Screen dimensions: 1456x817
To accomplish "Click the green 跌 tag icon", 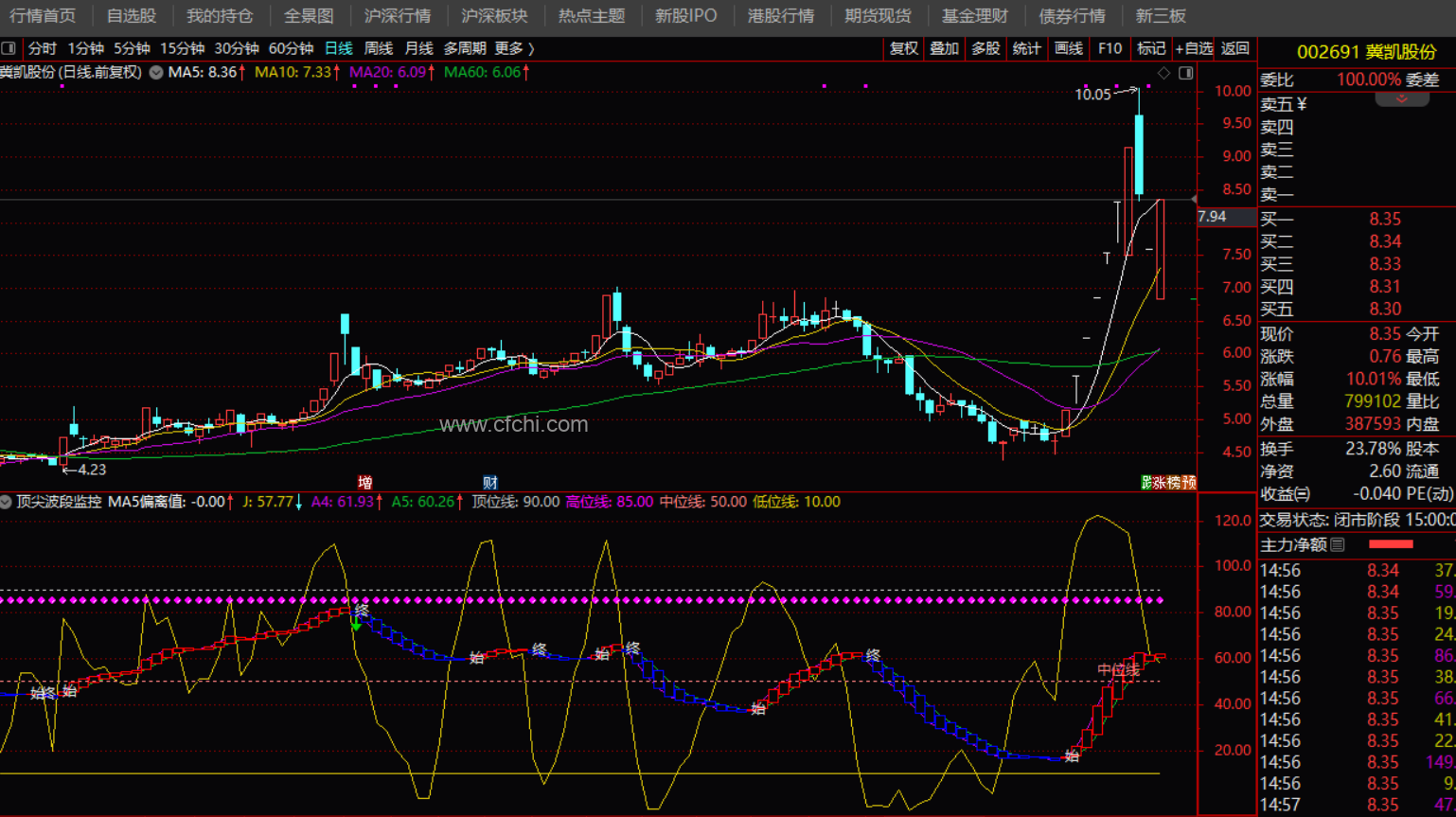I will tap(1146, 483).
